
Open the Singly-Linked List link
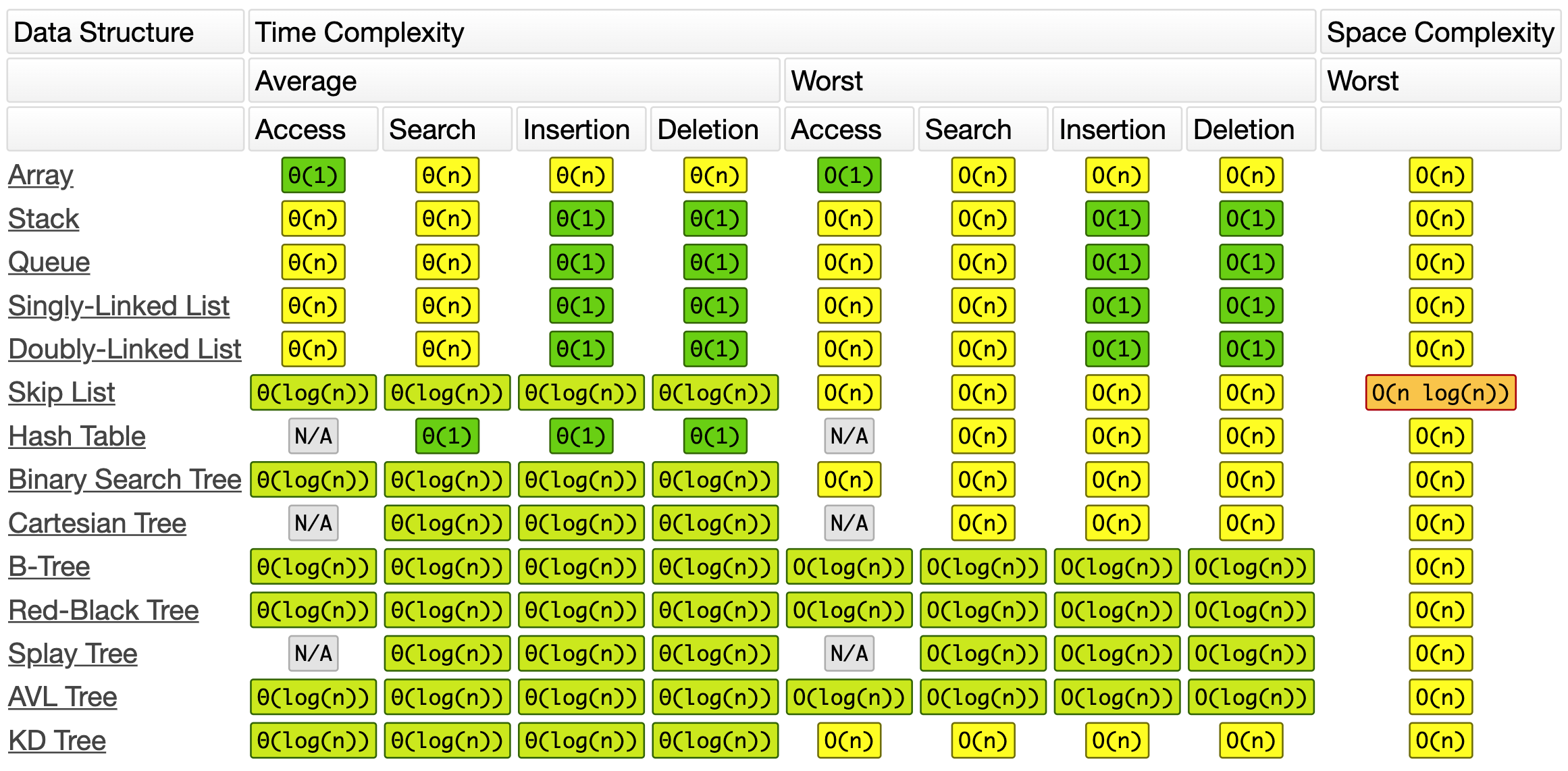[119, 306]
